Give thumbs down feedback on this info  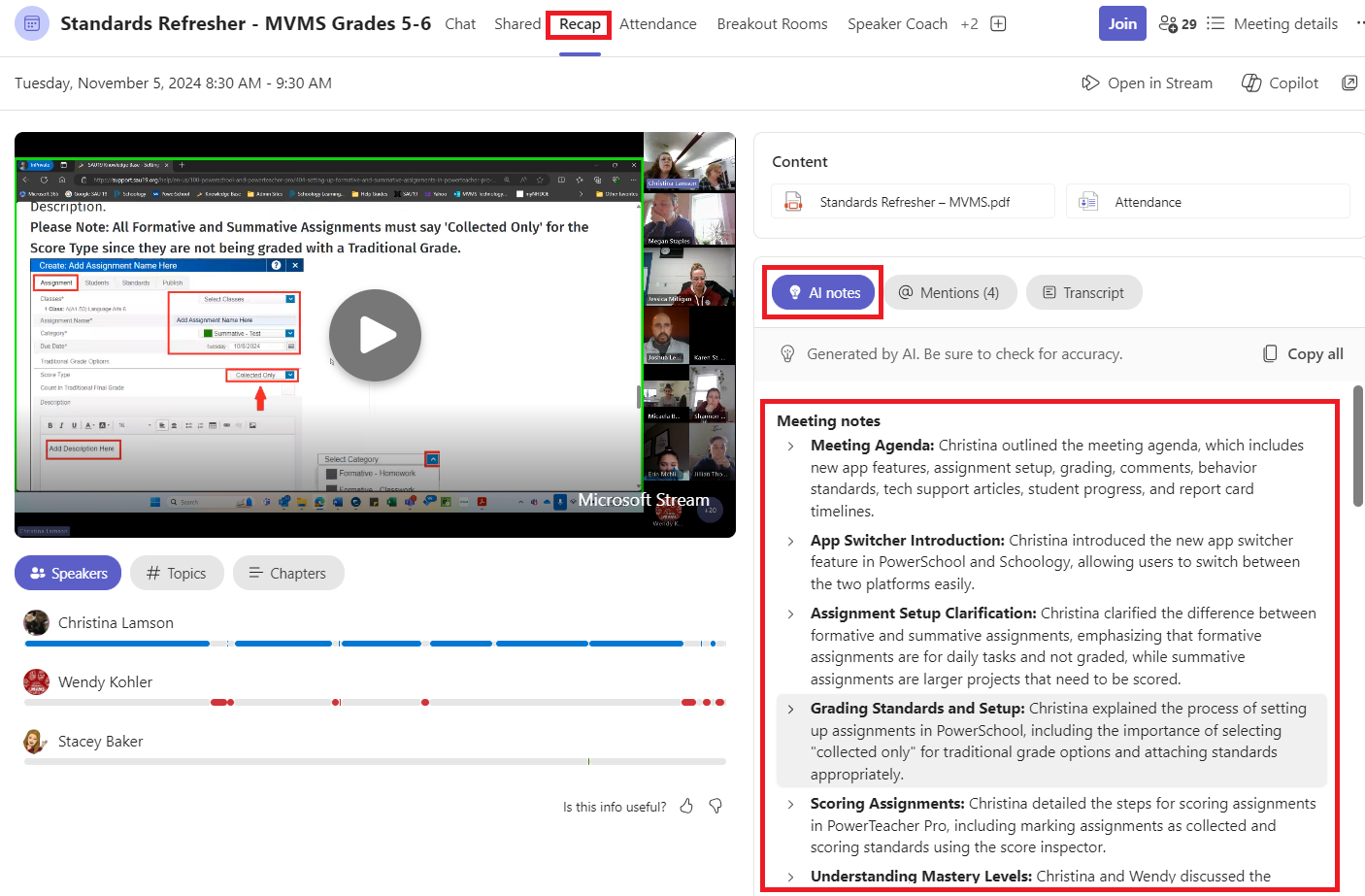coord(716,806)
